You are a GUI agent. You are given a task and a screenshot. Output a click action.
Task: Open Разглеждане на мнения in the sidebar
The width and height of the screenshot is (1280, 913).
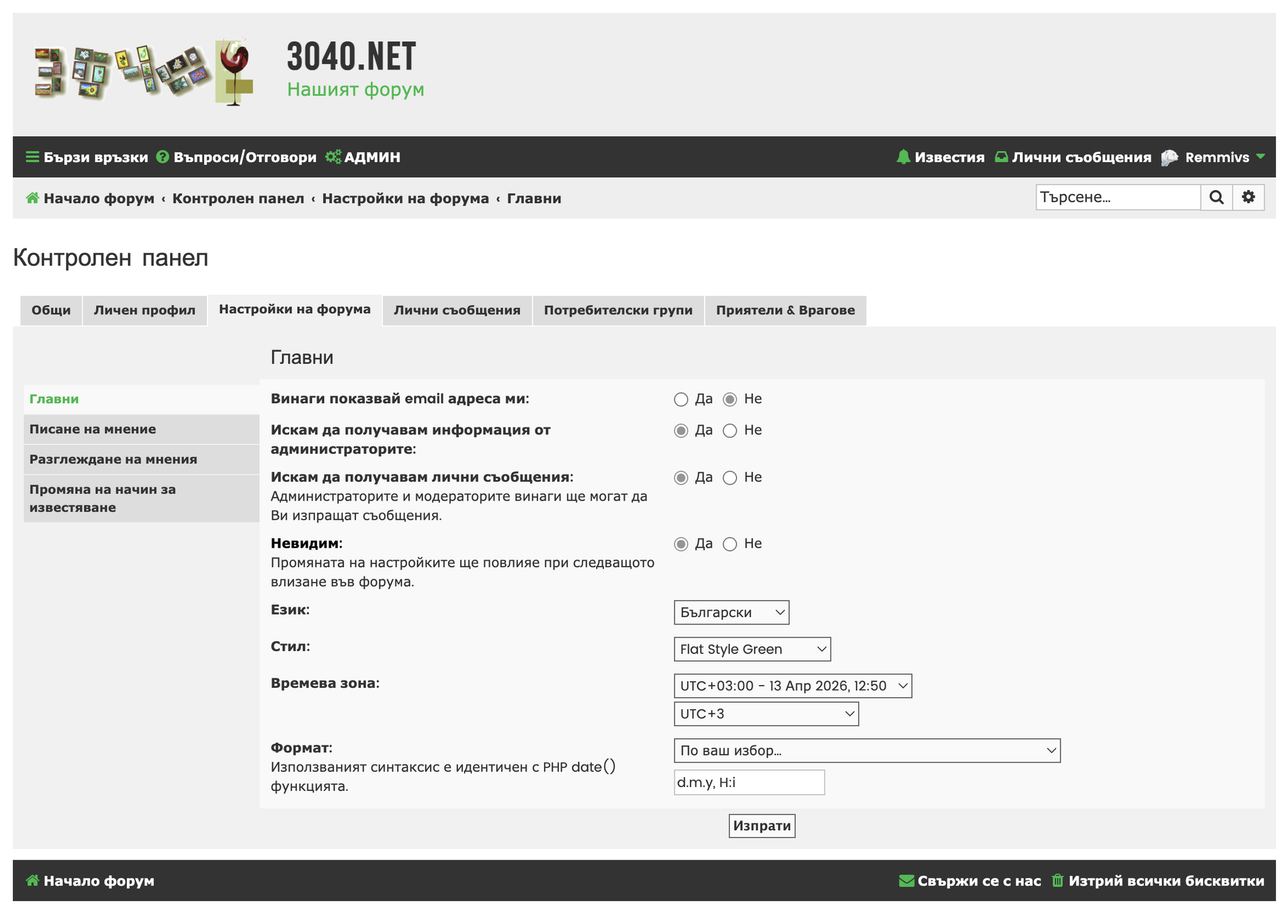click(x=141, y=459)
